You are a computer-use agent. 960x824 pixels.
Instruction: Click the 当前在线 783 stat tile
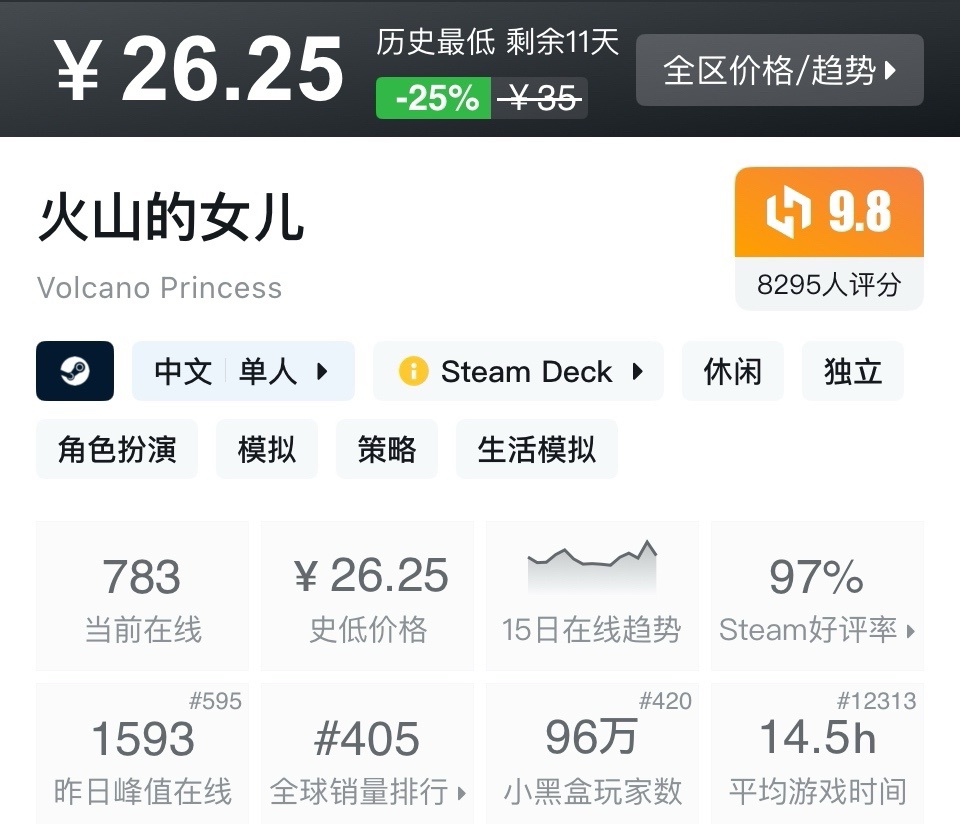pos(143,596)
